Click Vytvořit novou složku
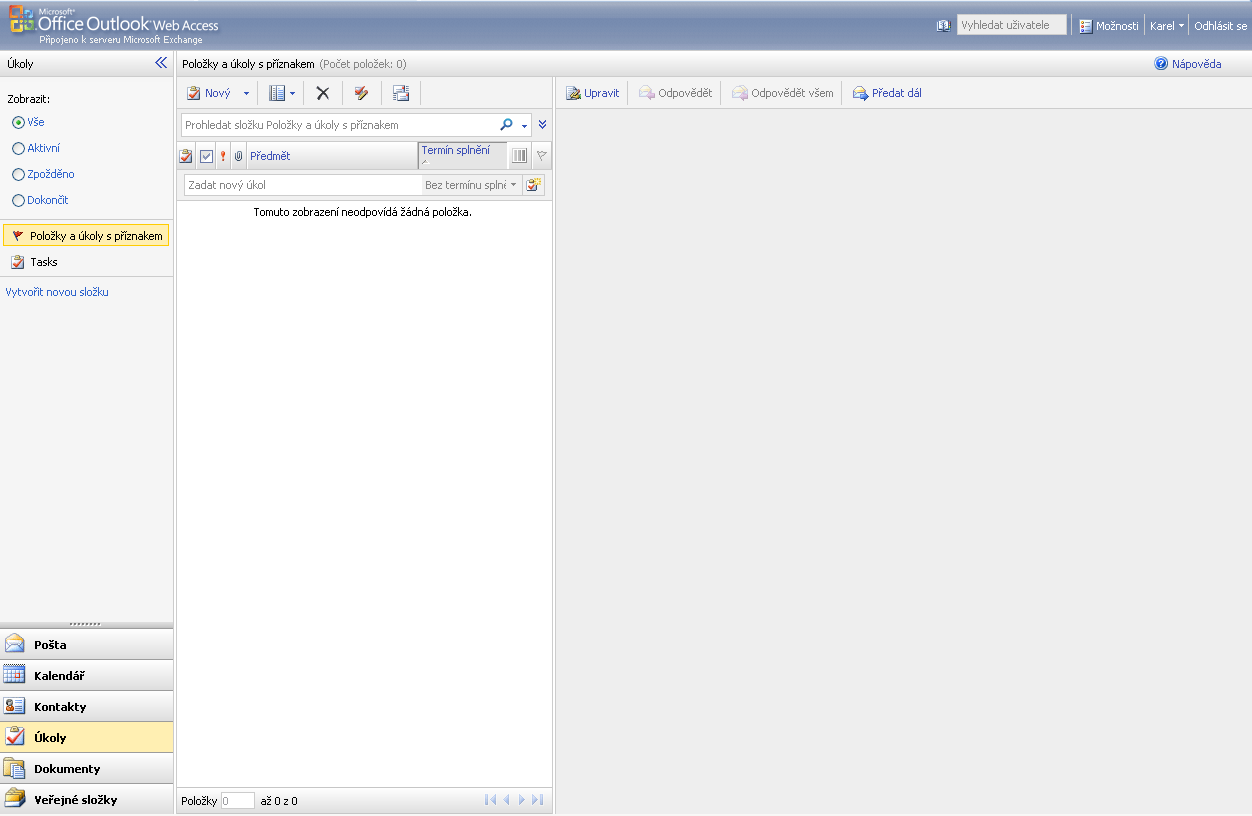The width and height of the screenshot is (1252, 816). pos(58,291)
